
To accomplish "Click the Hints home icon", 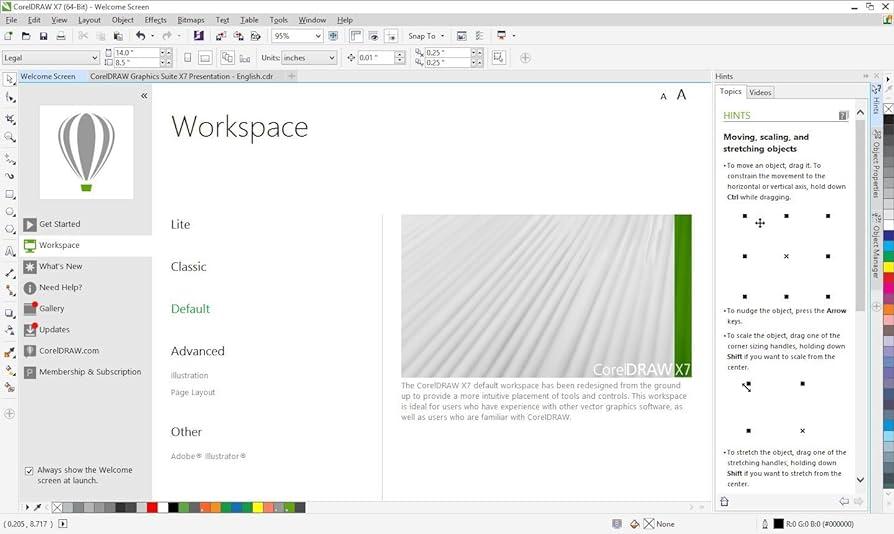I will pos(724,502).
